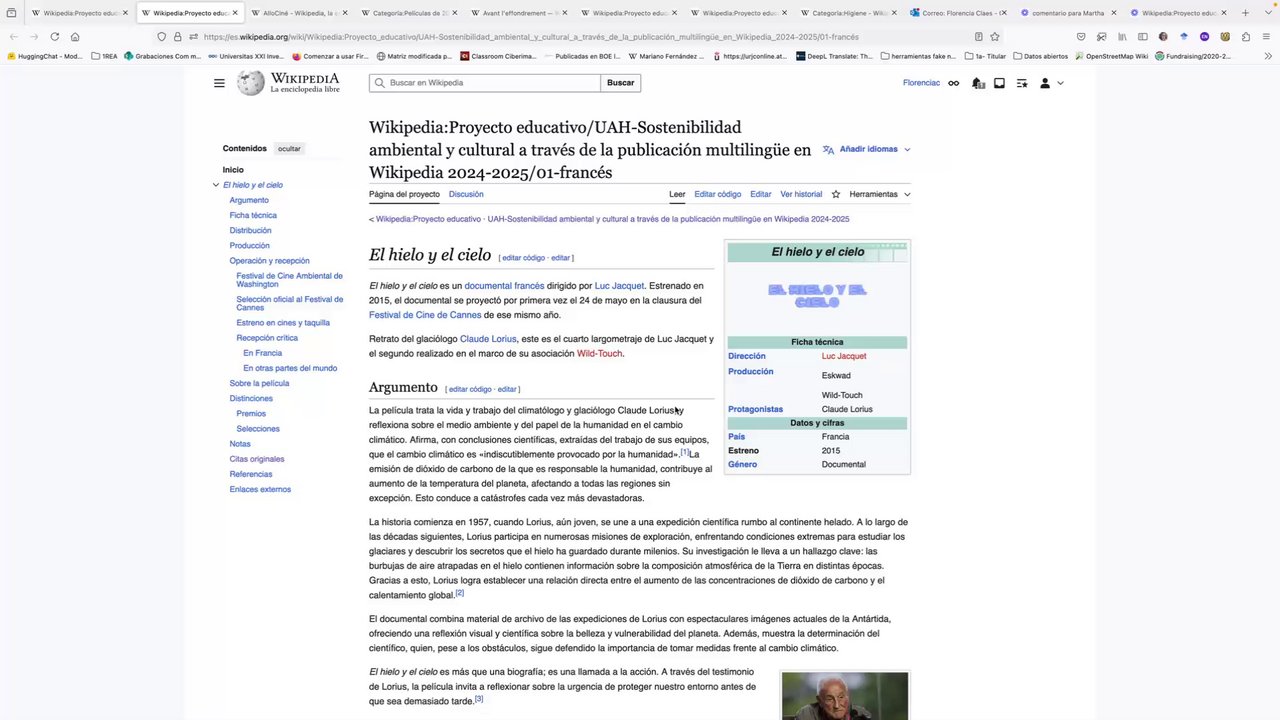
Task: Reload the page in the browser toolbar
Action: 54,37
